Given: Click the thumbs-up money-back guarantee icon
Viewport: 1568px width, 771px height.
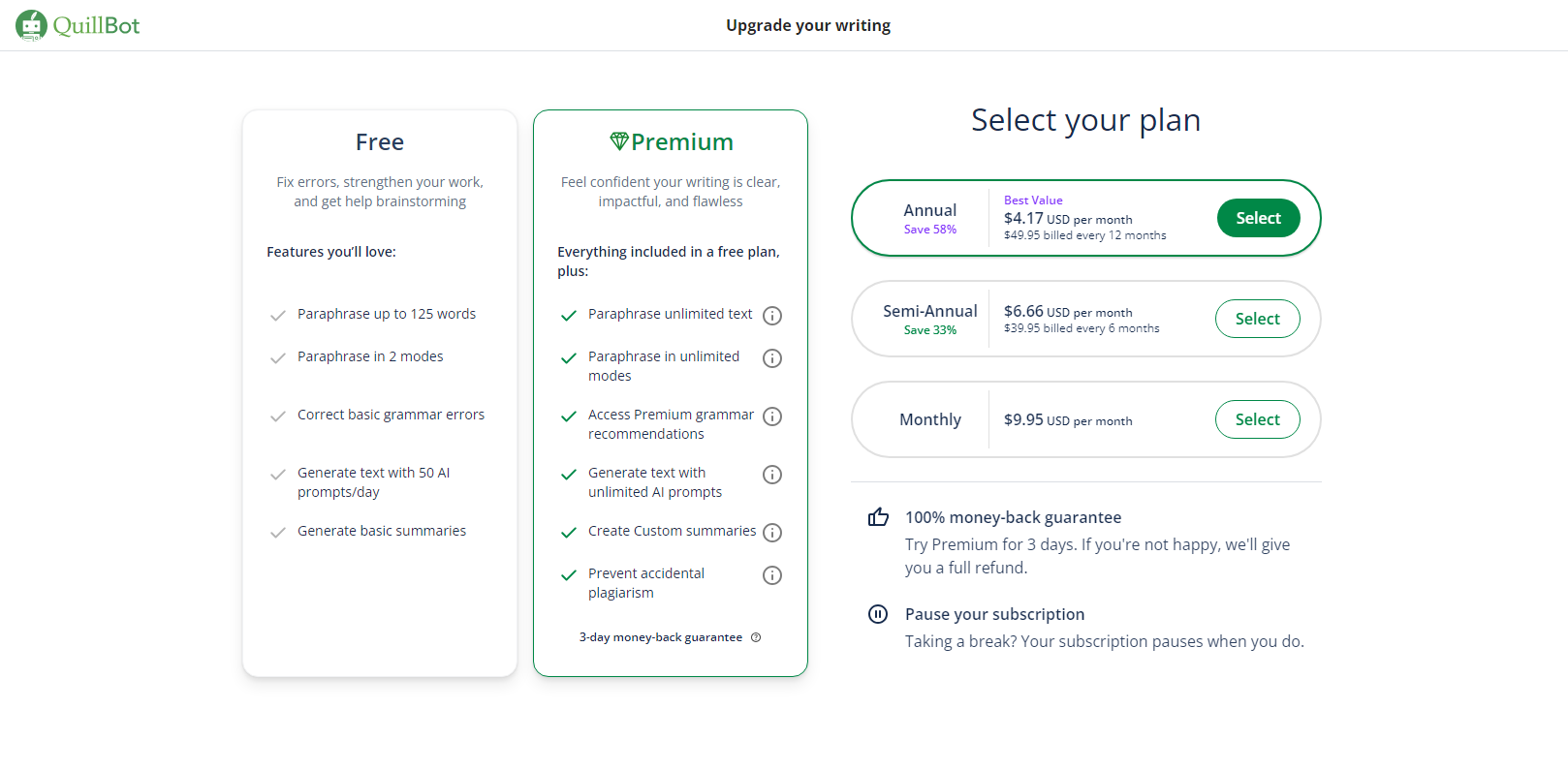Looking at the screenshot, I should (x=878, y=517).
